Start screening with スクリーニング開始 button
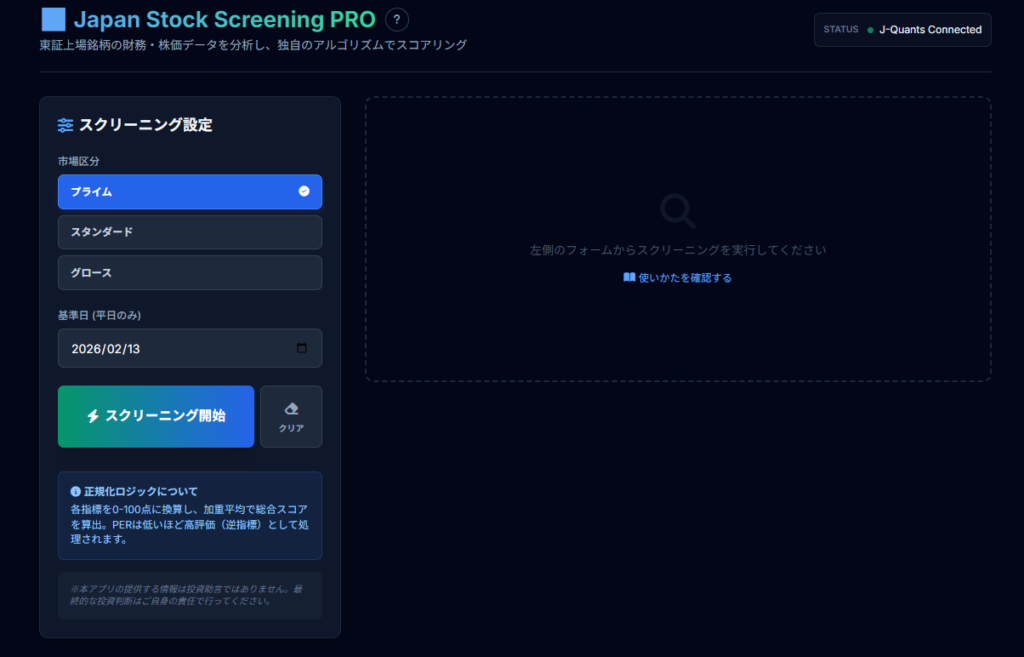 tap(156, 416)
